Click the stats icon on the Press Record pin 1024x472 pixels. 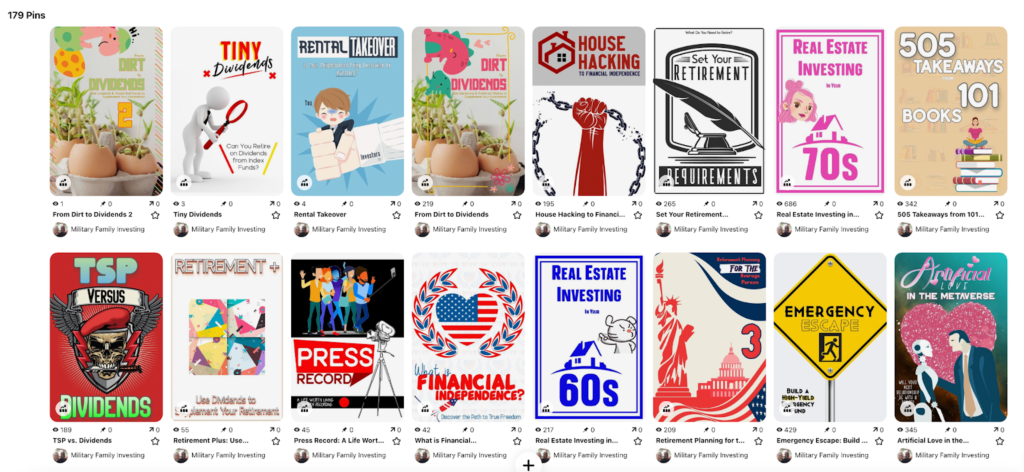(x=304, y=409)
